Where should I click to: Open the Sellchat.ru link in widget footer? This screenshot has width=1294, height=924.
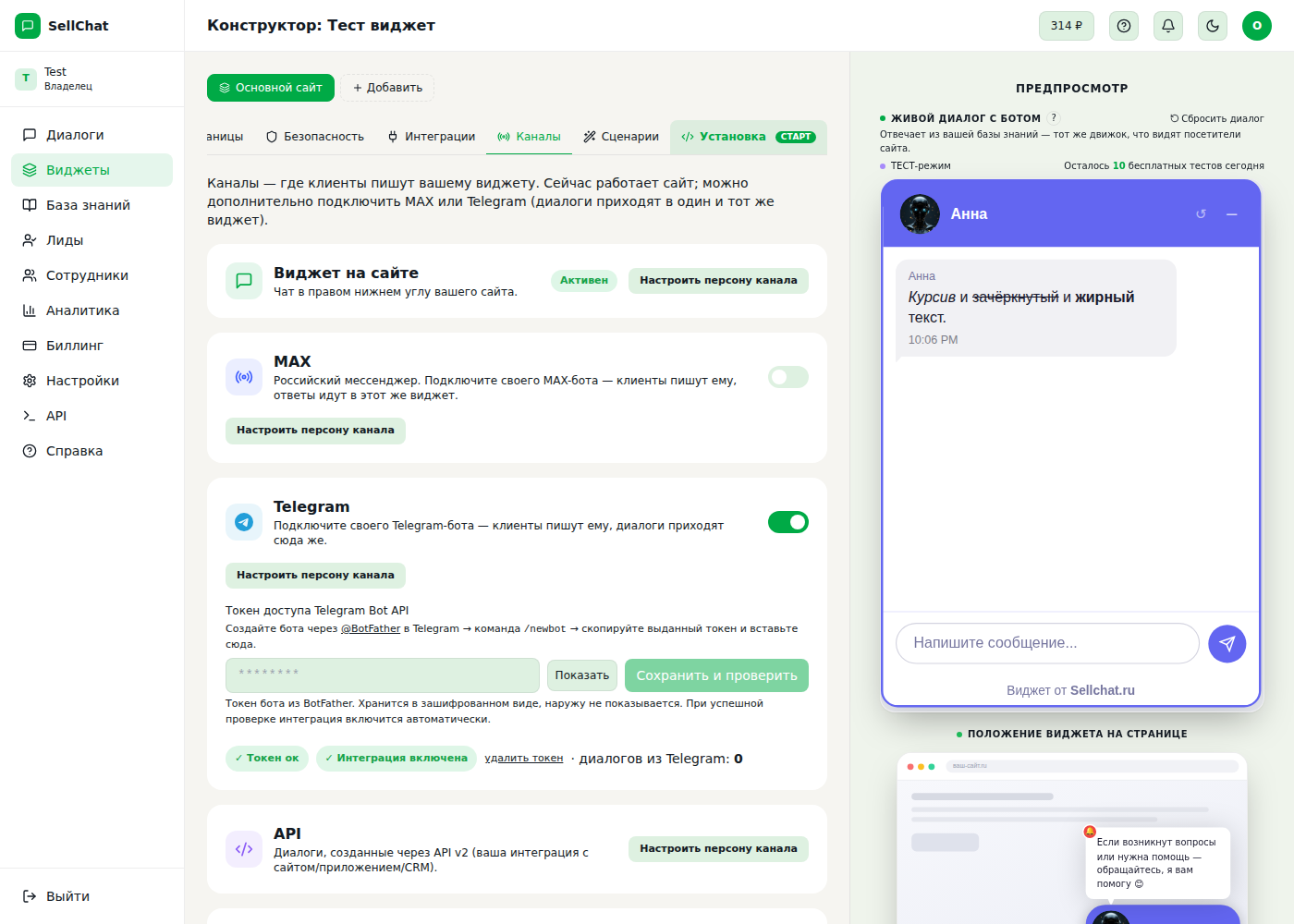1103,690
